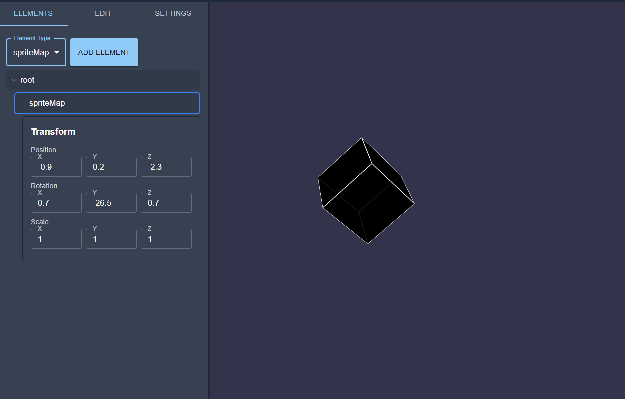Click the Position Z input field
The image size is (625, 399).
166,167
